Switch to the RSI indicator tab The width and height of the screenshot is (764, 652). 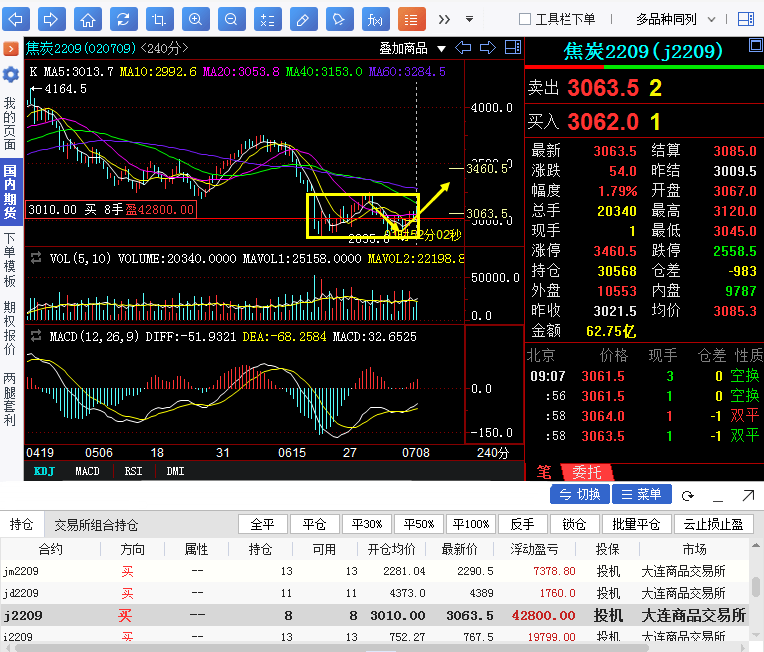133,471
